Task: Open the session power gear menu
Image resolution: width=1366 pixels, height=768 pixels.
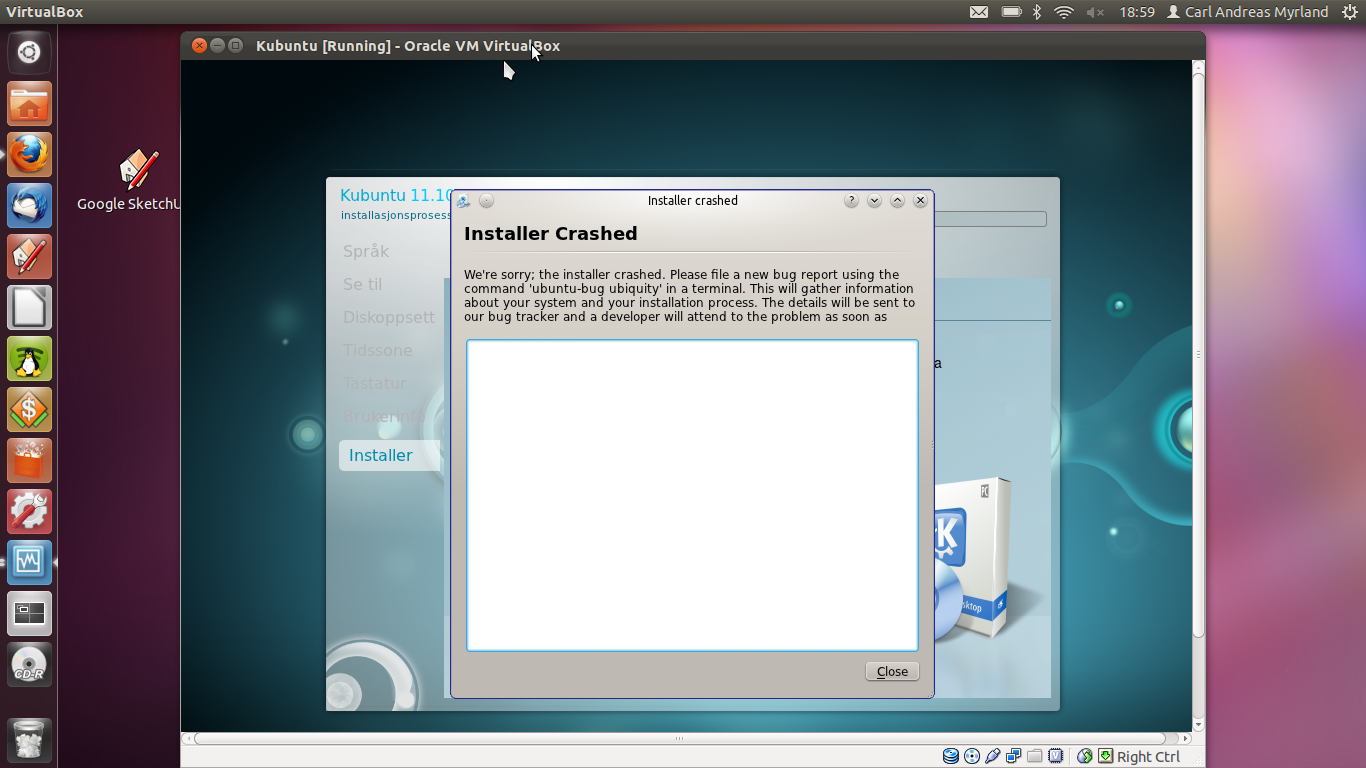Action: click(x=1349, y=12)
